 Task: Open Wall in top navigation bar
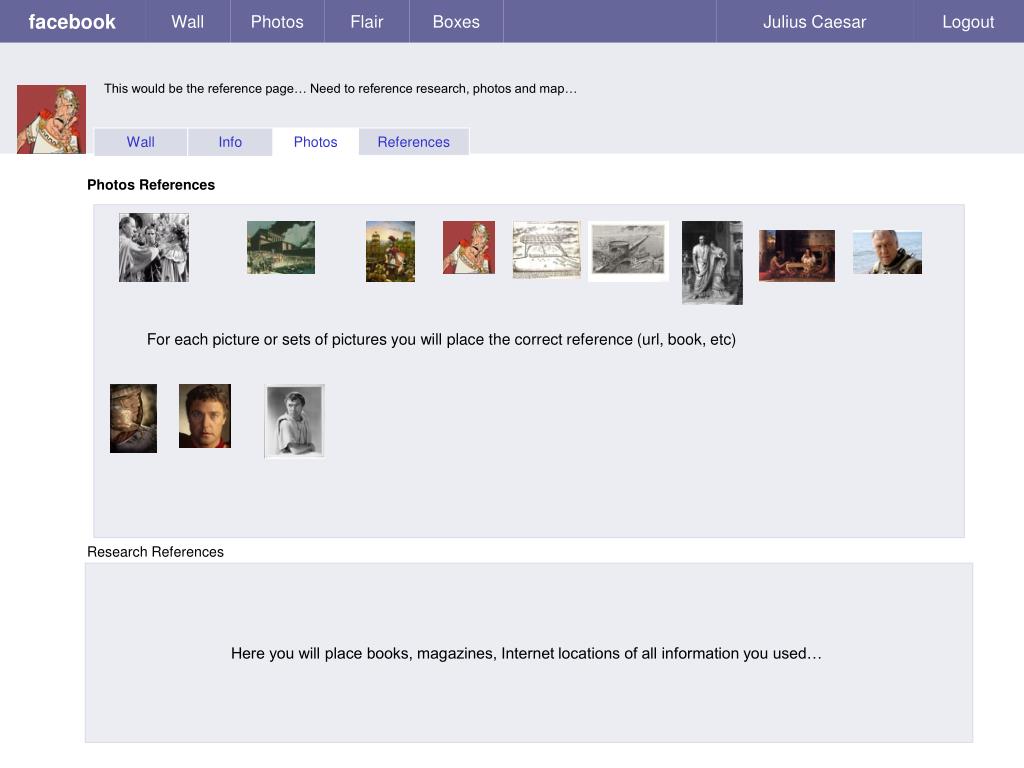(x=187, y=22)
